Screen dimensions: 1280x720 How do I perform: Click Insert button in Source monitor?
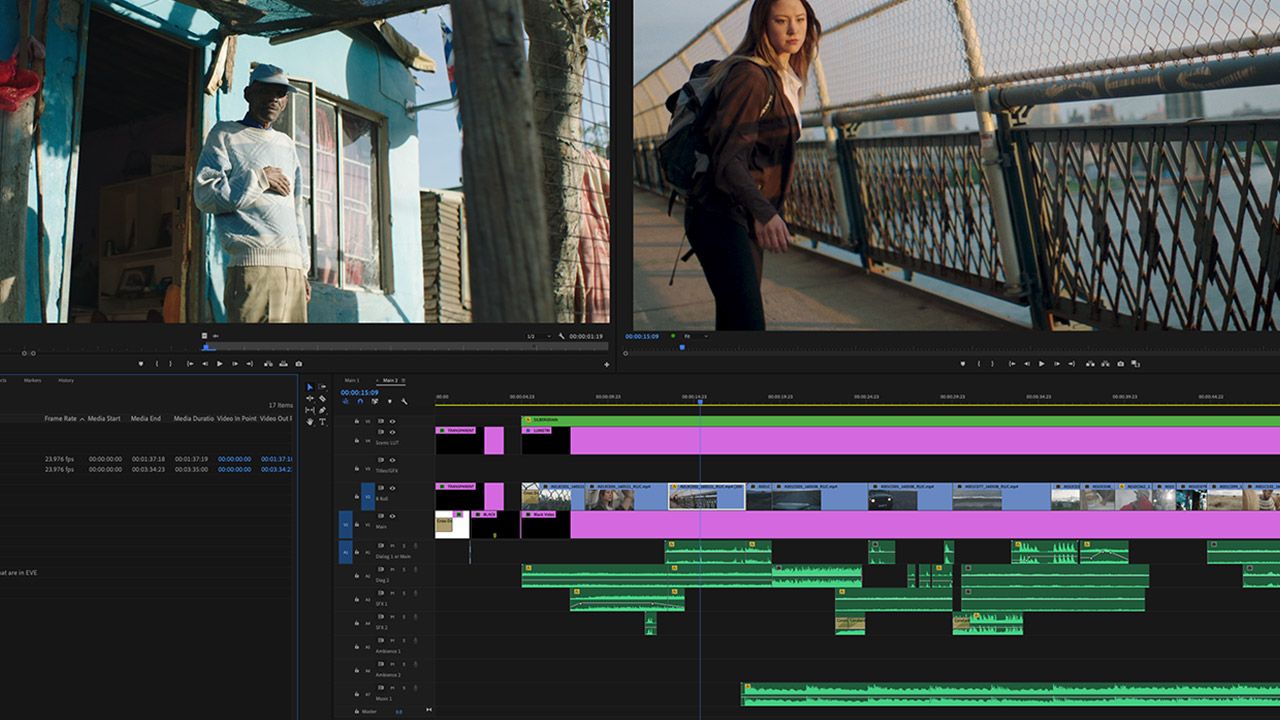pos(268,364)
